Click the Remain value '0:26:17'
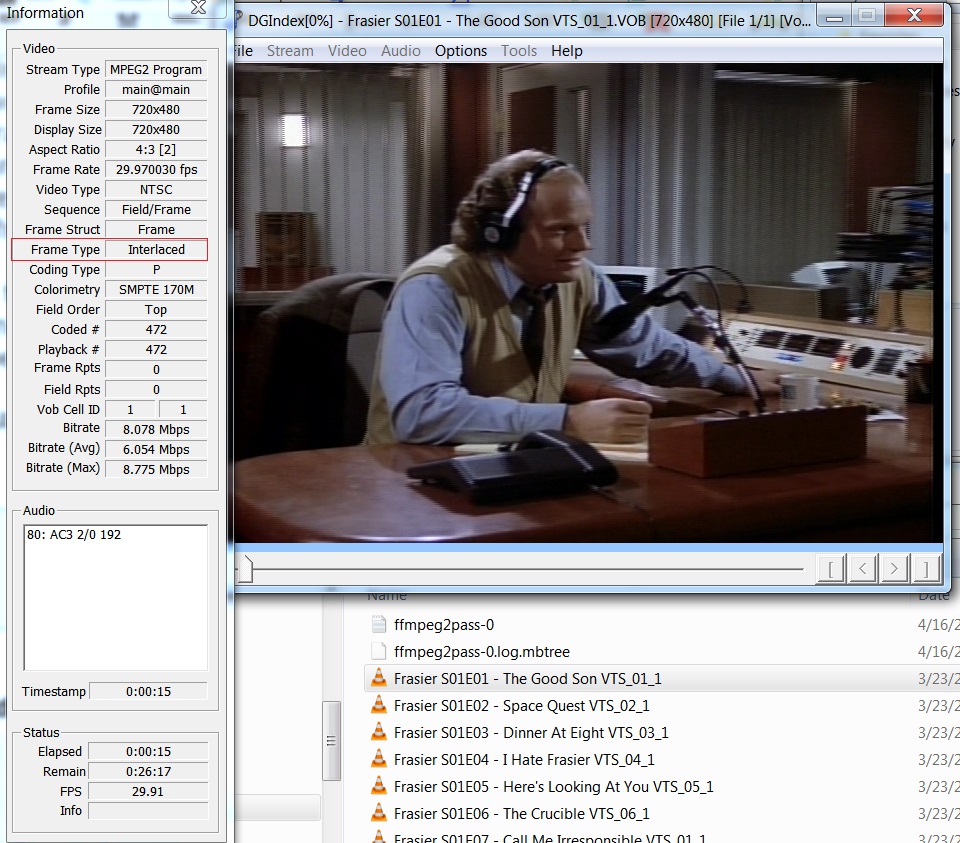 148,771
